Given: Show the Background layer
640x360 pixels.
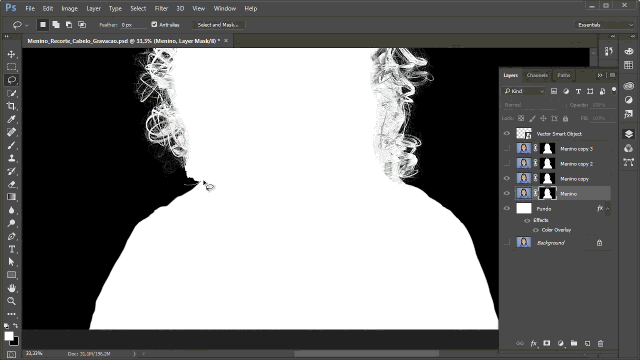Looking at the screenshot, I should [507, 242].
